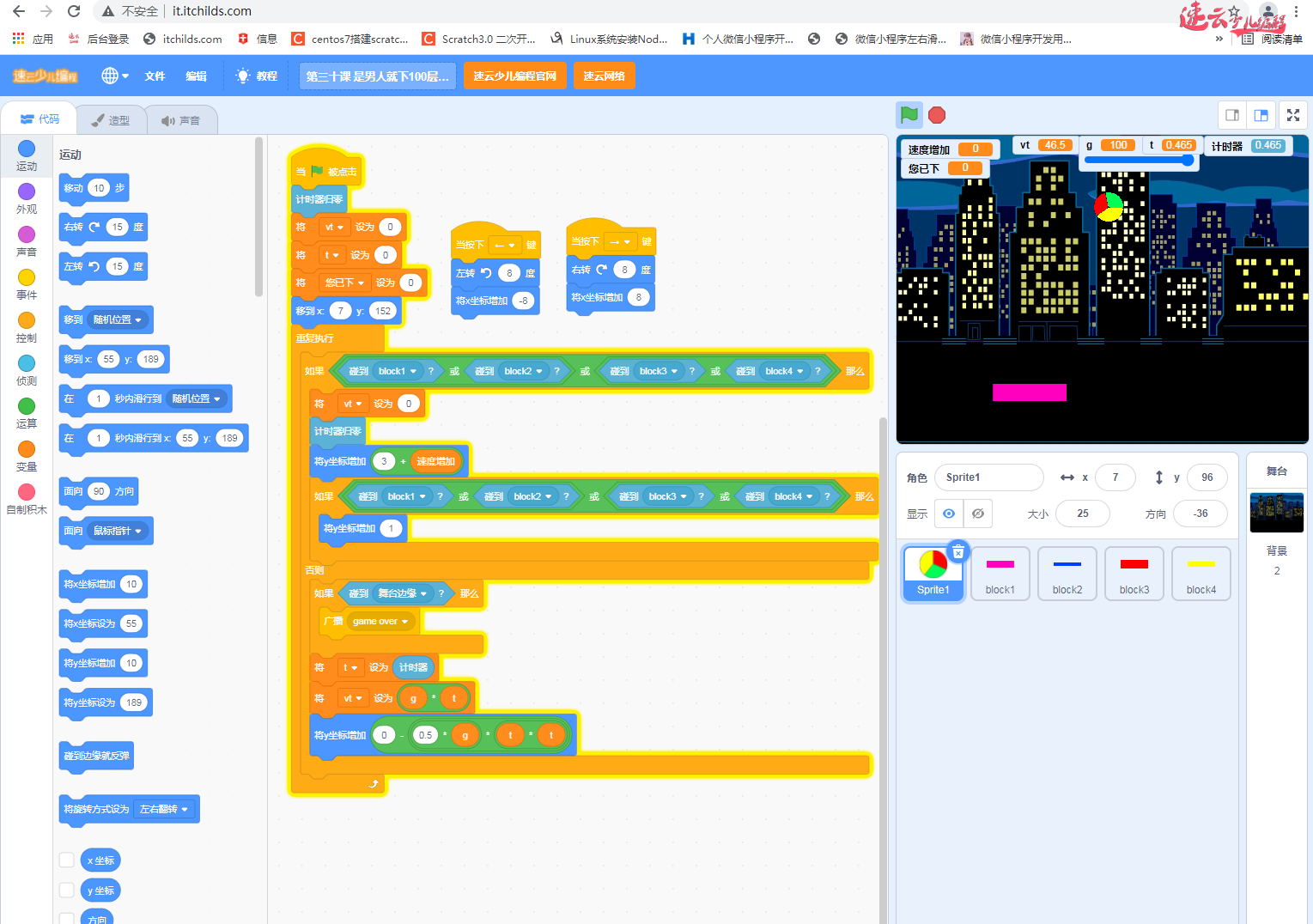Switch to large stage layout
This screenshot has height=924, width=1313.
point(1261,115)
